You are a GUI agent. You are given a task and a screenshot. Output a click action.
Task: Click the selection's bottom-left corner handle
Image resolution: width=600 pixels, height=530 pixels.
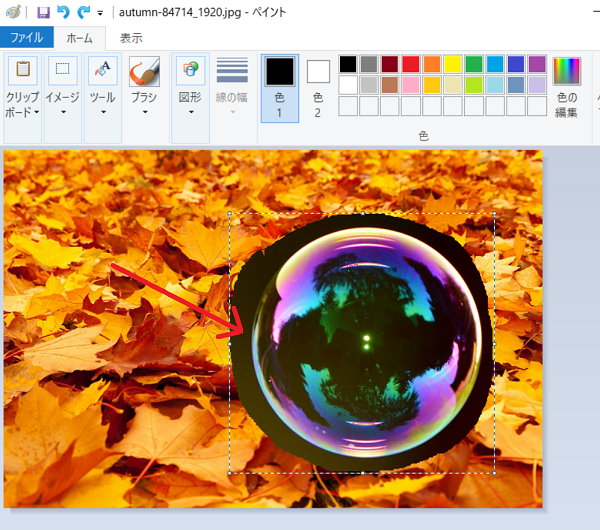click(x=230, y=473)
